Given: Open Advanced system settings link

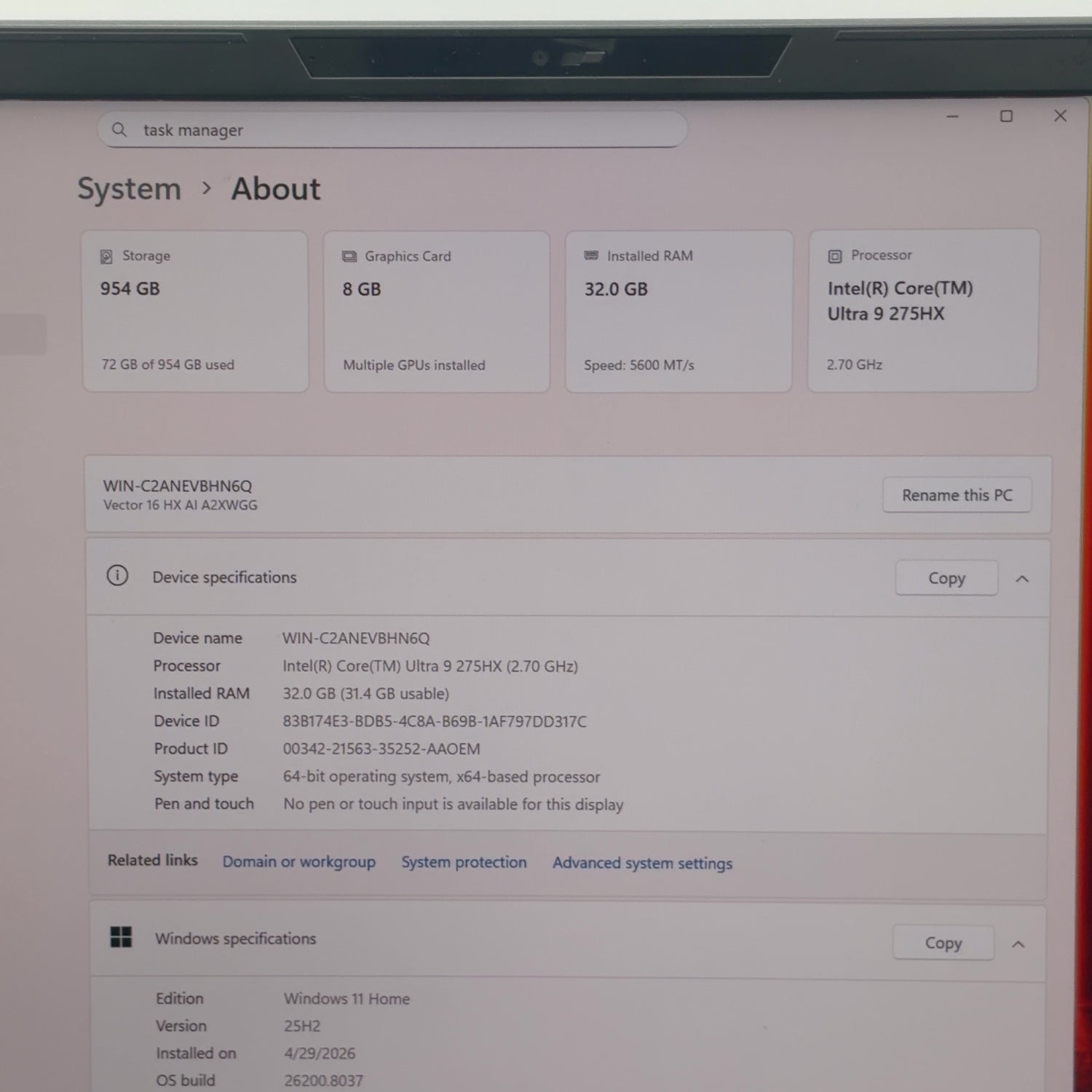Looking at the screenshot, I should pyautogui.click(x=643, y=863).
